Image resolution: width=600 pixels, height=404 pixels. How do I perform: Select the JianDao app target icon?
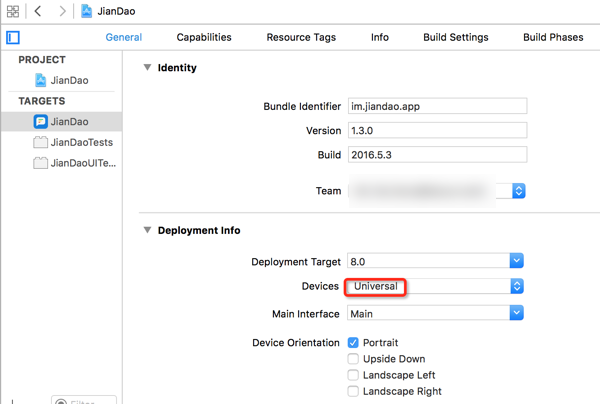pos(40,121)
